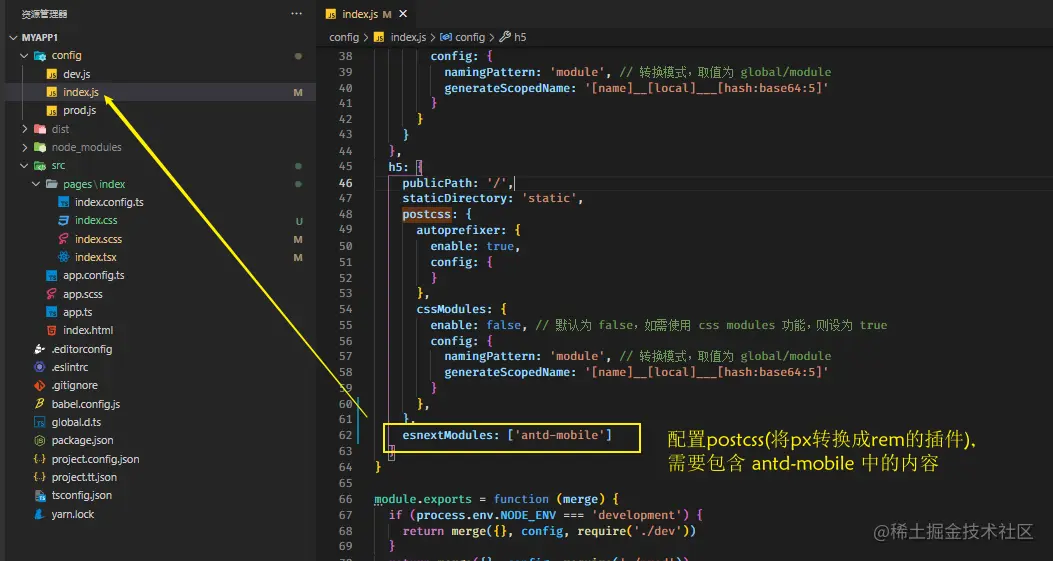This screenshot has width=1053, height=561.
Task: Expand the dist folder chevron
Action: (x=25, y=129)
